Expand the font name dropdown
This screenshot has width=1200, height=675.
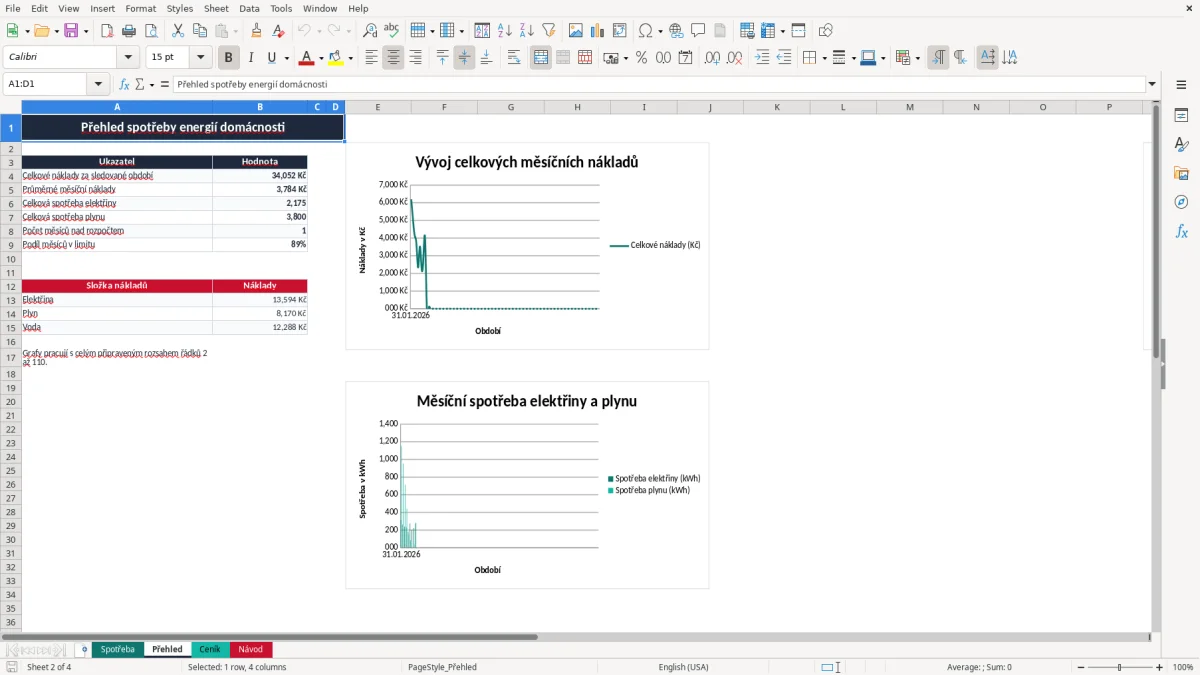pyautogui.click(x=128, y=58)
